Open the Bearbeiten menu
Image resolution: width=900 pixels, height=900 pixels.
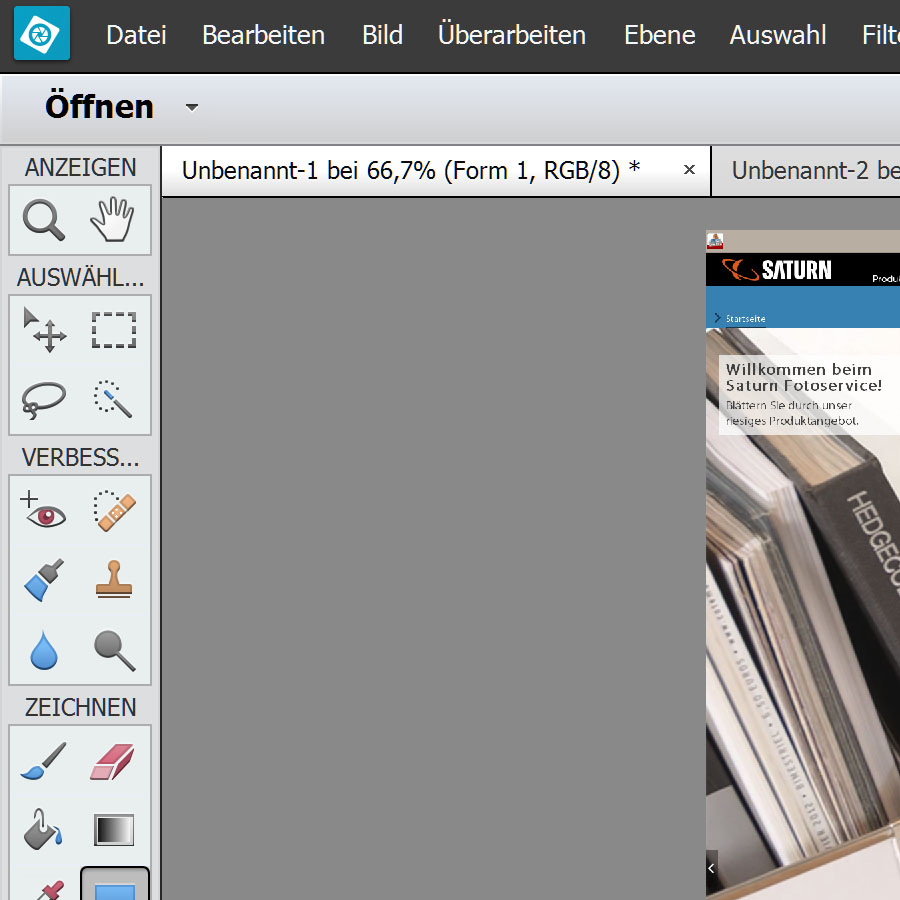click(263, 35)
